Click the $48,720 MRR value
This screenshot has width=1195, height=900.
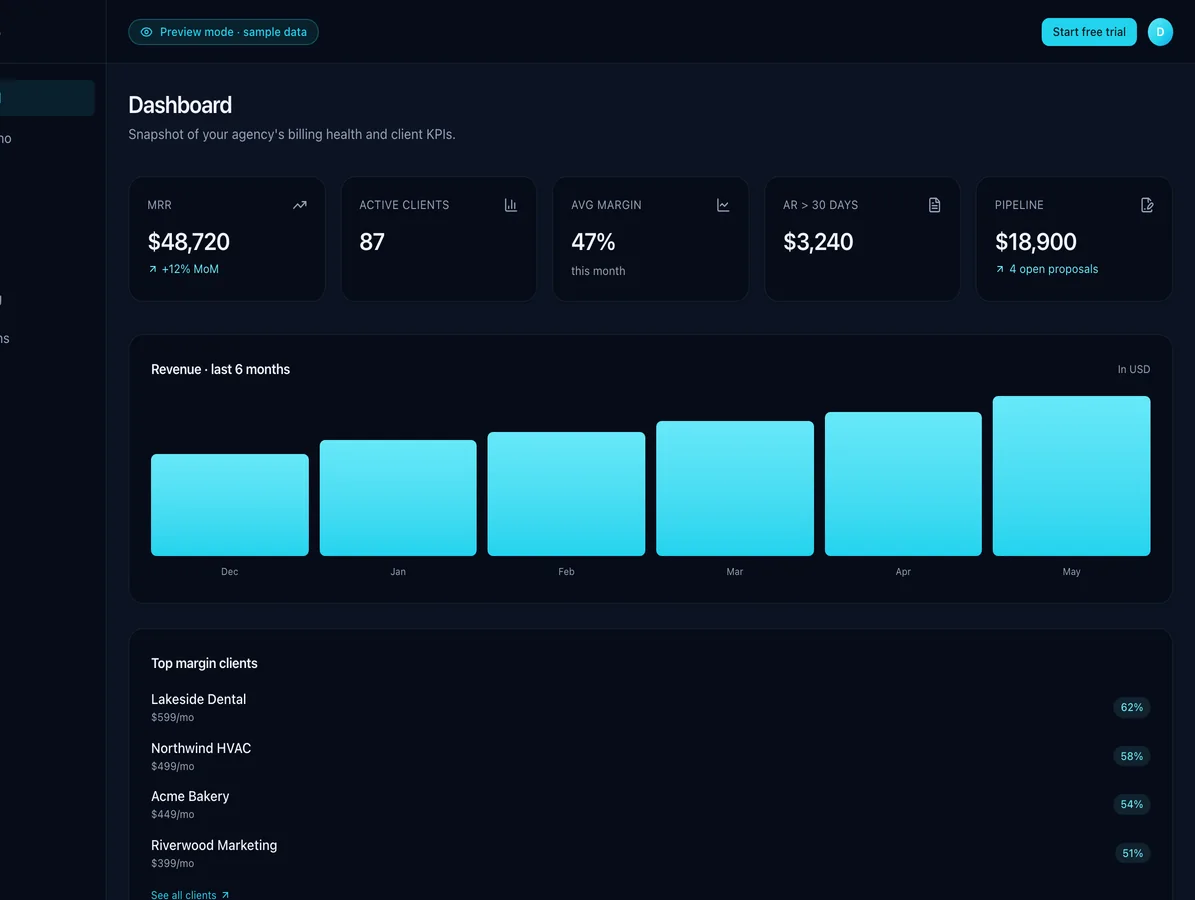pyautogui.click(x=188, y=242)
